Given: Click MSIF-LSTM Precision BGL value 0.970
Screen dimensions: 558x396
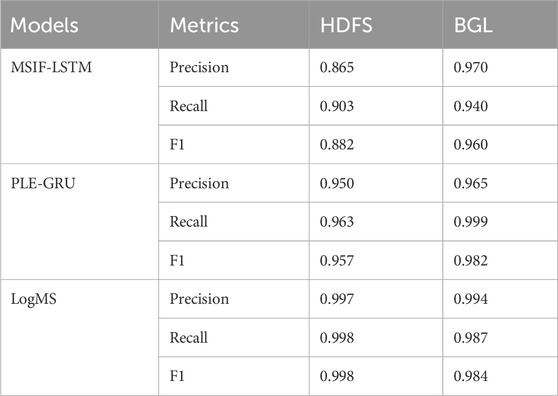Looking at the screenshot, I should [470, 67].
